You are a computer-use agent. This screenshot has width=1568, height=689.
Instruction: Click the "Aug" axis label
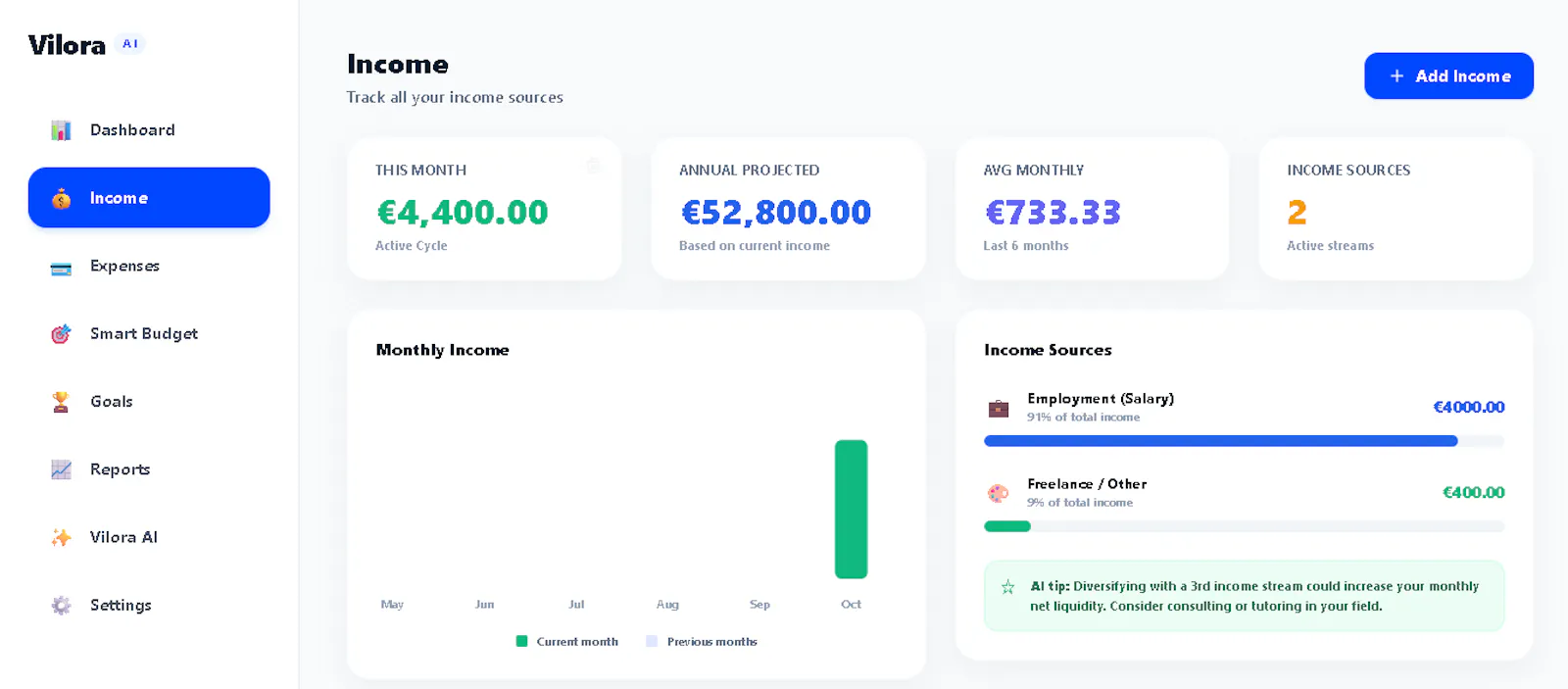click(x=667, y=605)
